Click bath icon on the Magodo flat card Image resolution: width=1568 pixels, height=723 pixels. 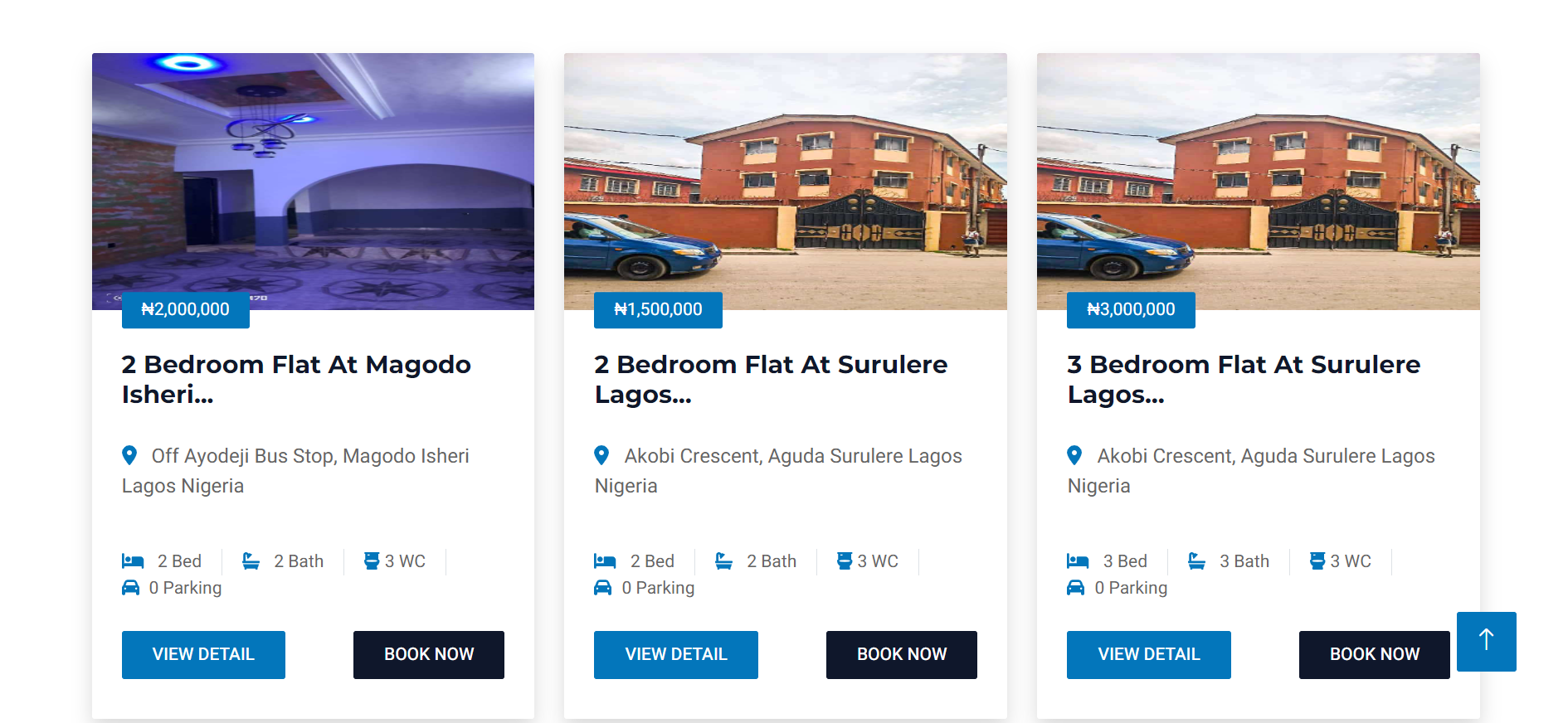pos(251,561)
